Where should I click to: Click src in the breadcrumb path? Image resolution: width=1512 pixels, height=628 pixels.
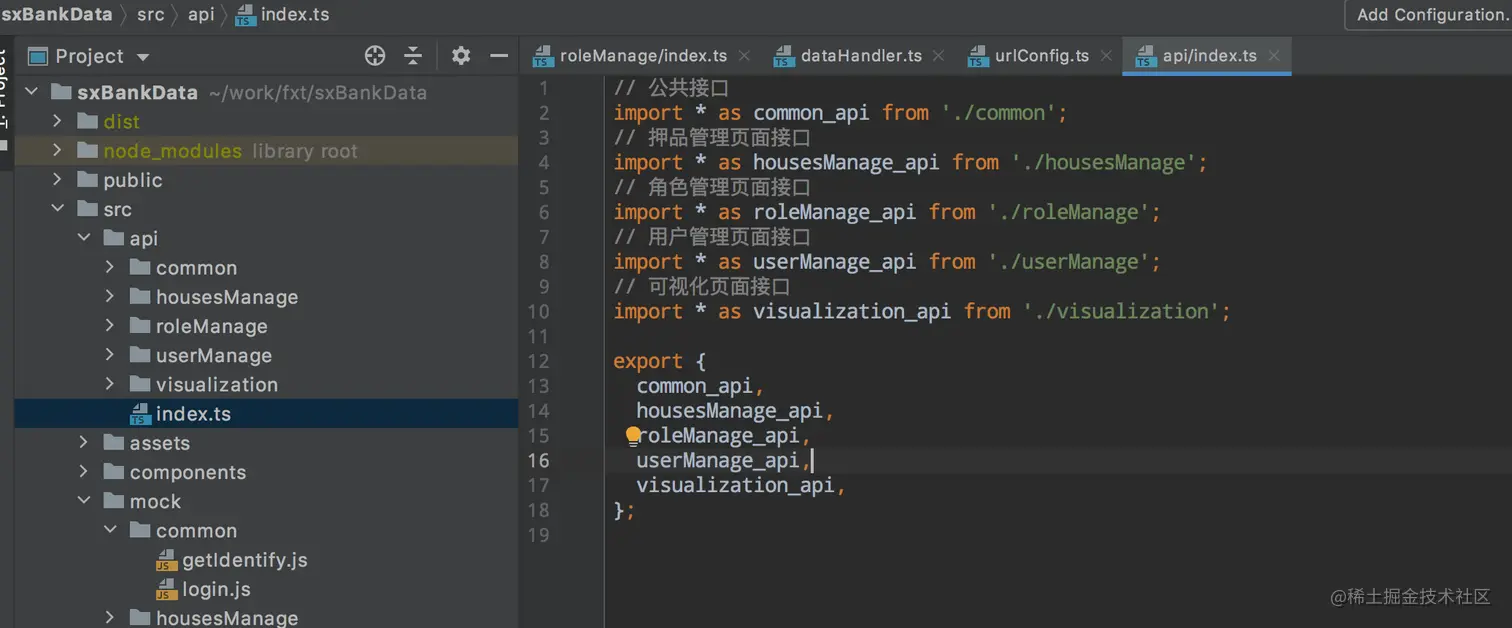(x=150, y=15)
